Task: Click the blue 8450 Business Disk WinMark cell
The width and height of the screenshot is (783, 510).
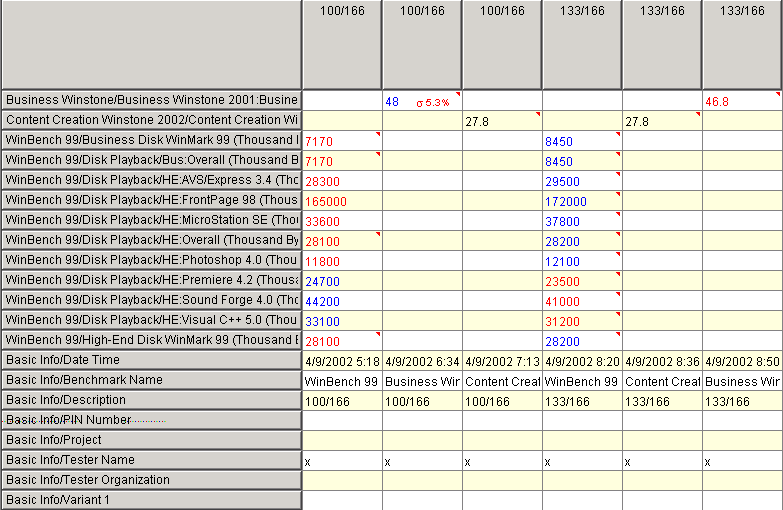Action: click(582, 141)
